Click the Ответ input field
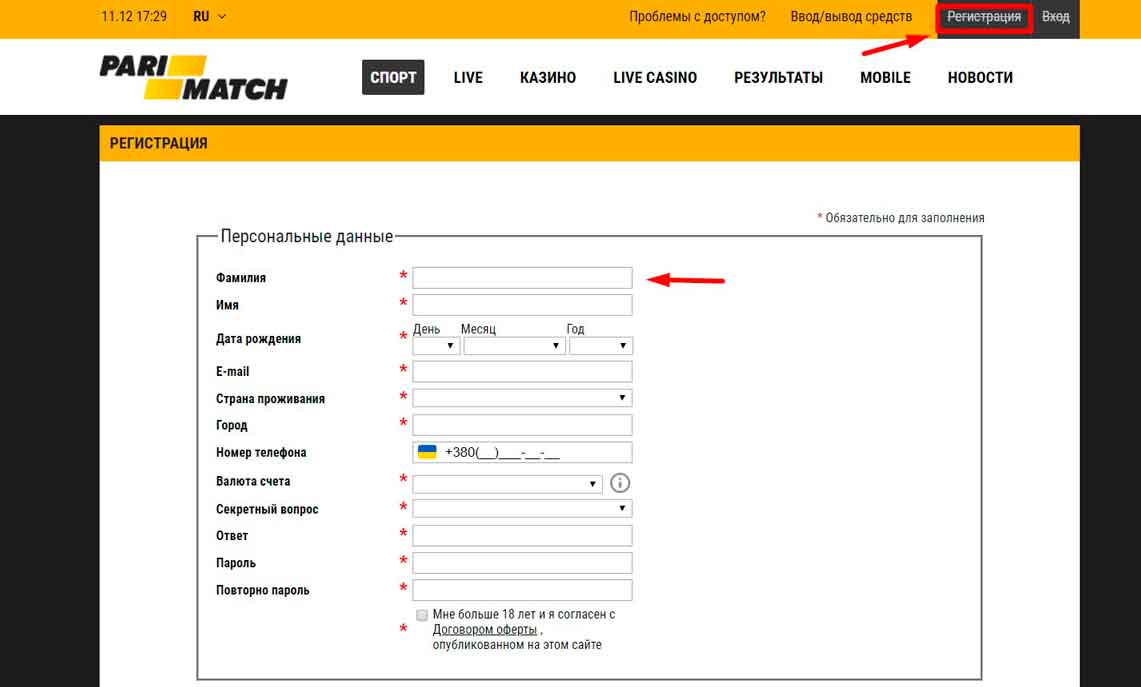 click(x=522, y=536)
